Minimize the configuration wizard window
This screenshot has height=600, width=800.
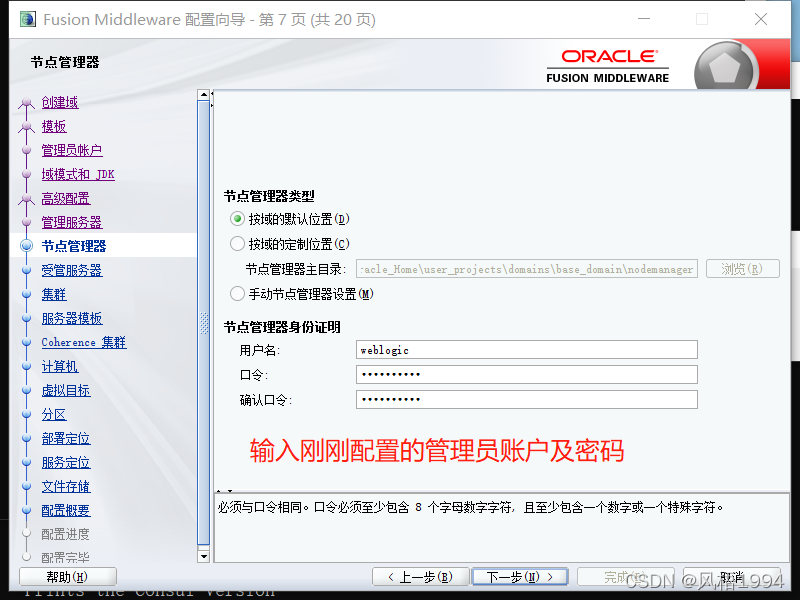click(644, 19)
